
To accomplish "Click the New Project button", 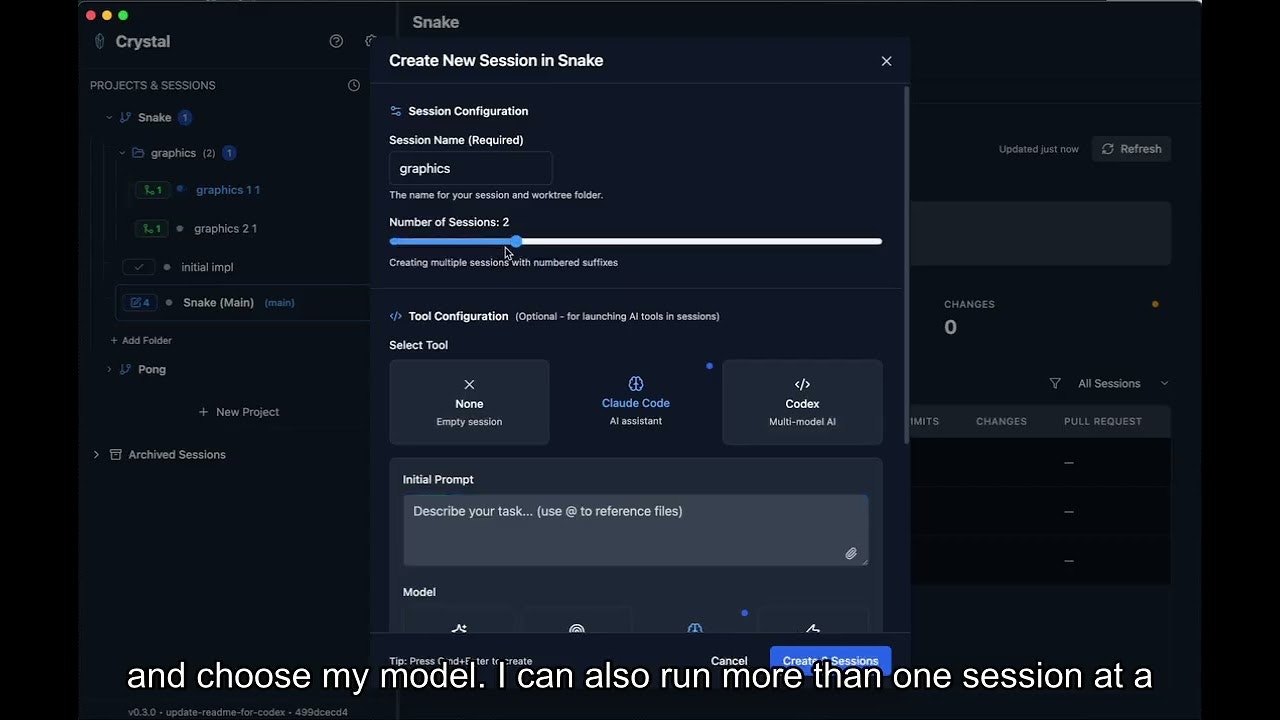I will coord(239,412).
